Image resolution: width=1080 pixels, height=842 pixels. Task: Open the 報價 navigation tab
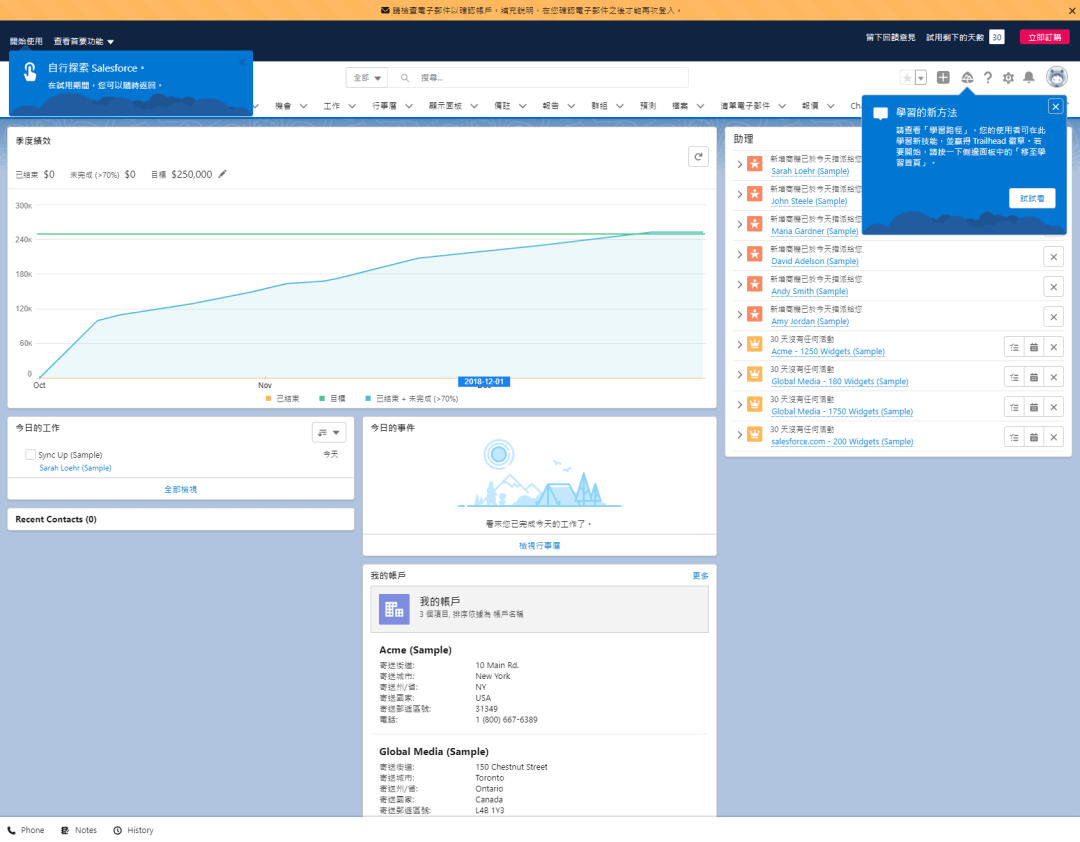[x=810, y=106]
